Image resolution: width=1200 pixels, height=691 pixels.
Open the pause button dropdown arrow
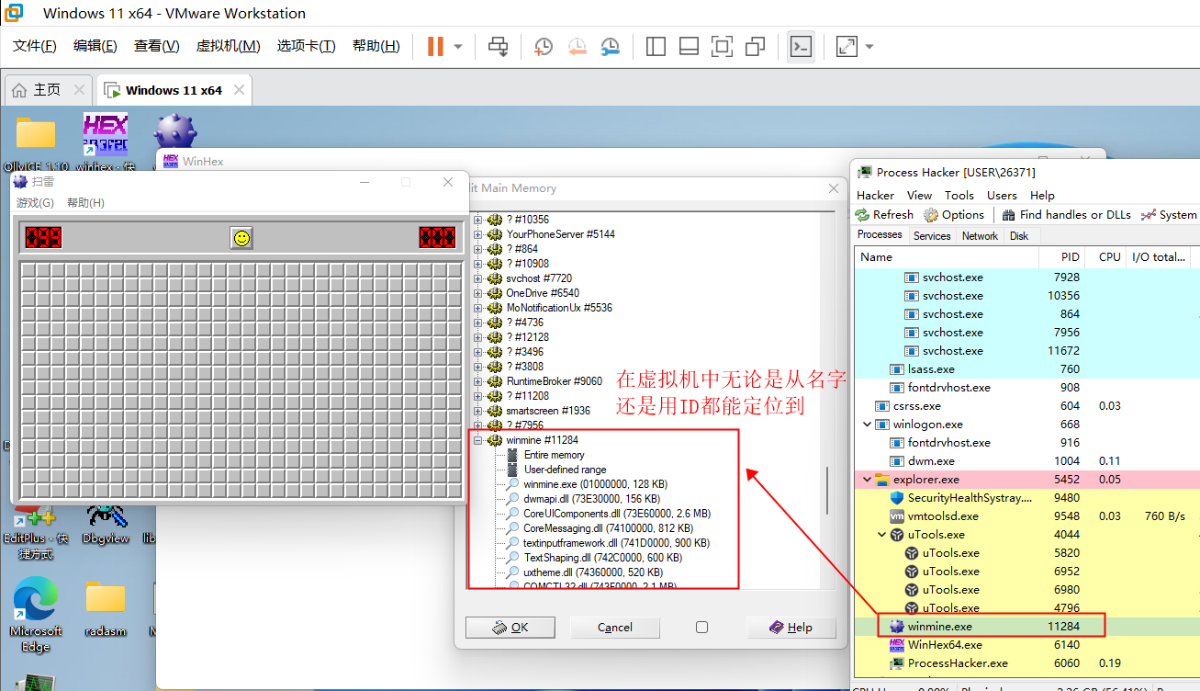click(458, 46)
